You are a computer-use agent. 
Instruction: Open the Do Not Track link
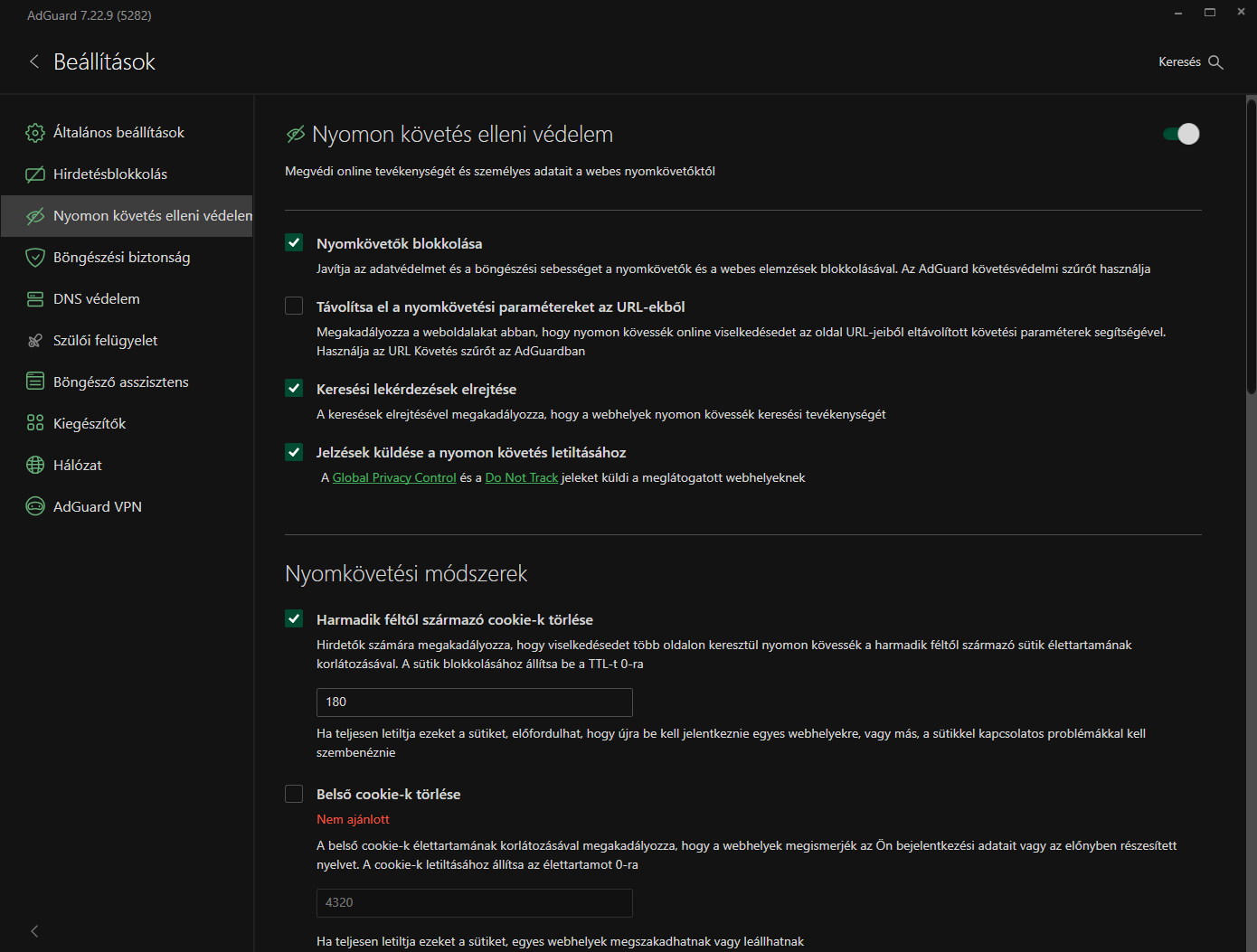[522, 477]
